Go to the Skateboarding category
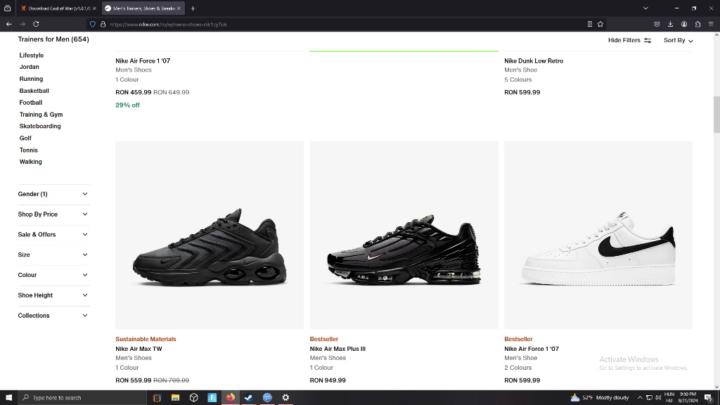The height and width of the screenshot is (405, 720). point(40,126)
